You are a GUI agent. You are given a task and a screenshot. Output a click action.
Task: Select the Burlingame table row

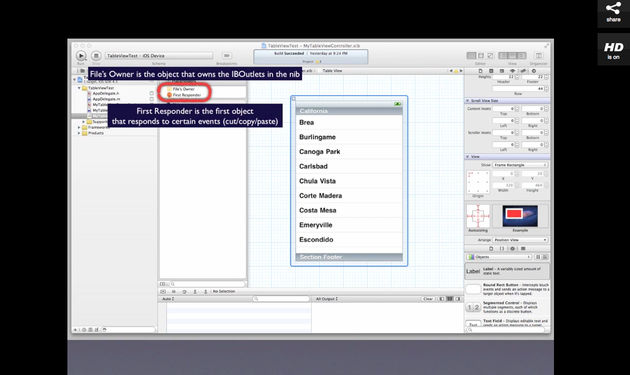point(349,137)
